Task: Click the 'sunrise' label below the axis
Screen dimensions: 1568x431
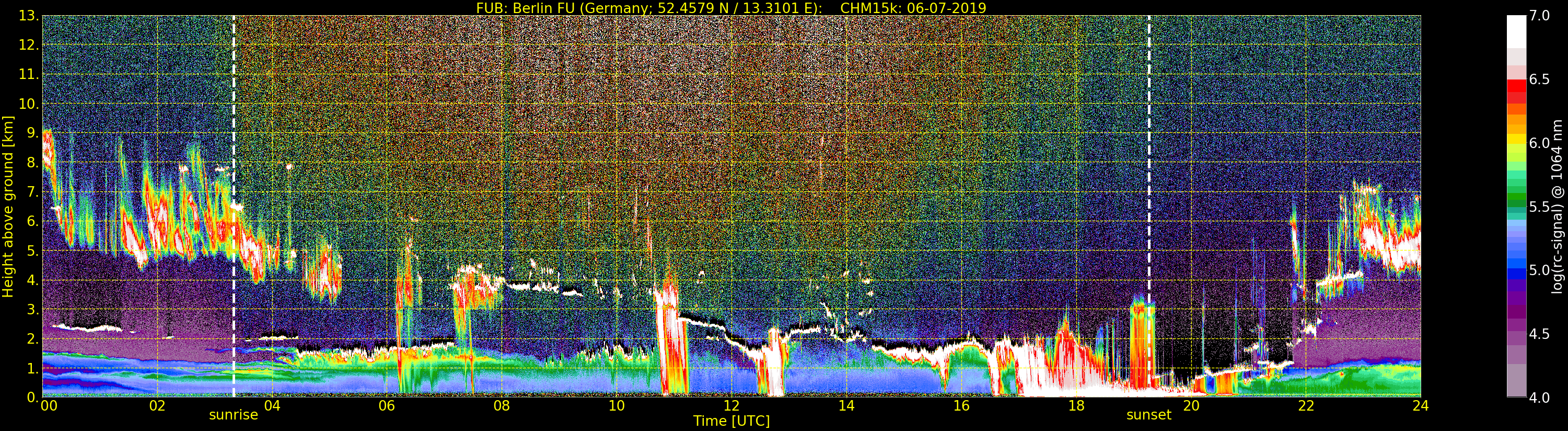Action: coord(234,415)
